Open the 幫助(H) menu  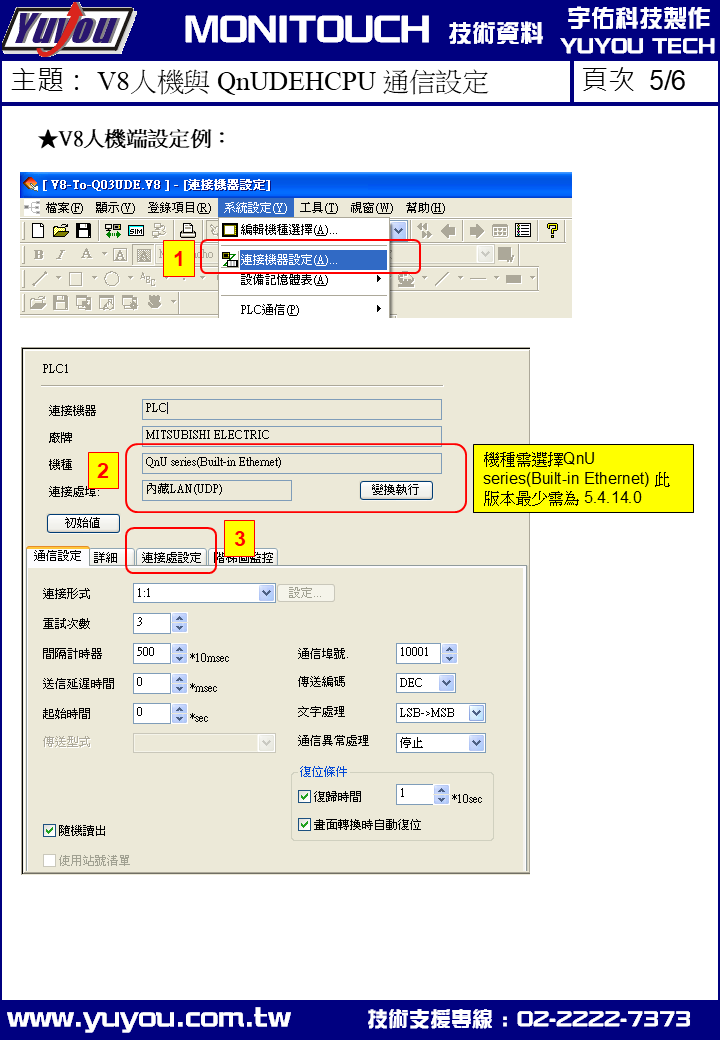click(x=426, y=208)
